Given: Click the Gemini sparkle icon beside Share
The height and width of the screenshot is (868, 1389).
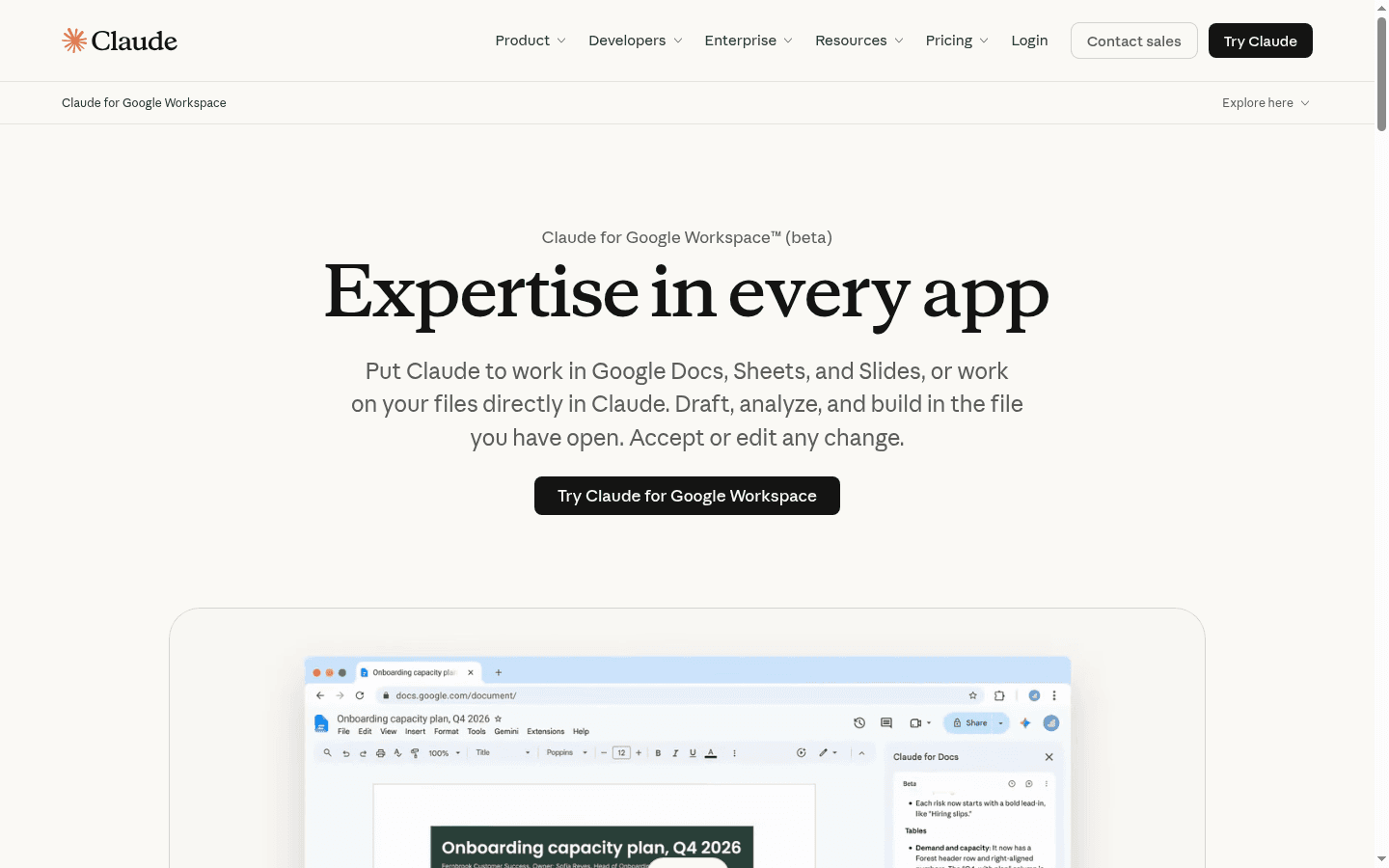Looking at the screenshot, I should click(x=1025, y=722).
